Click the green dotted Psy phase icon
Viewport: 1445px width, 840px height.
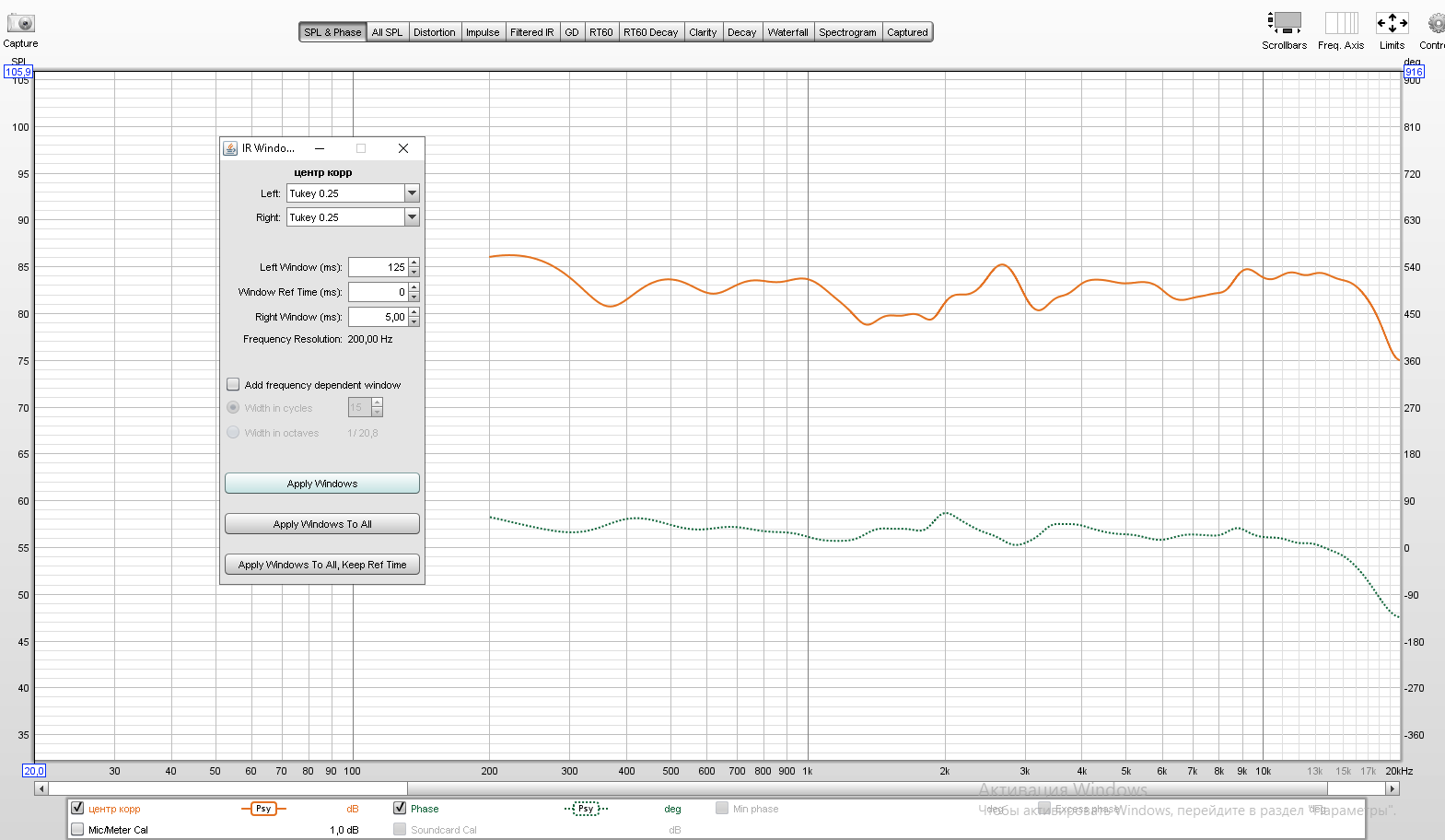(x=586, y=809)
